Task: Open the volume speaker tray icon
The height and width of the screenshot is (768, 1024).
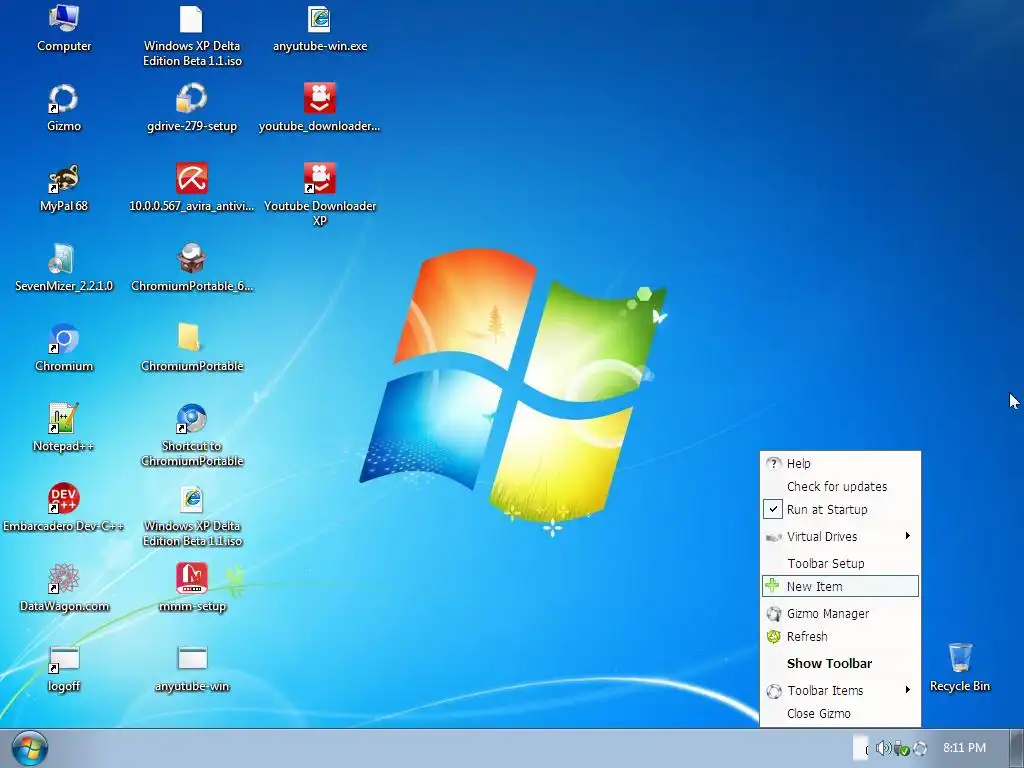Action: 883,748
